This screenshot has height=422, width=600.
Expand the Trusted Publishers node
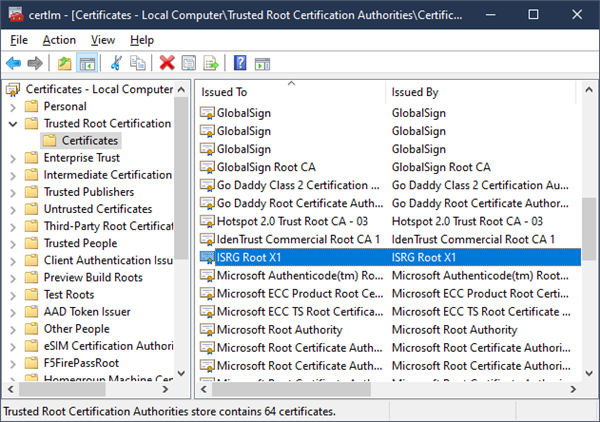13,192
